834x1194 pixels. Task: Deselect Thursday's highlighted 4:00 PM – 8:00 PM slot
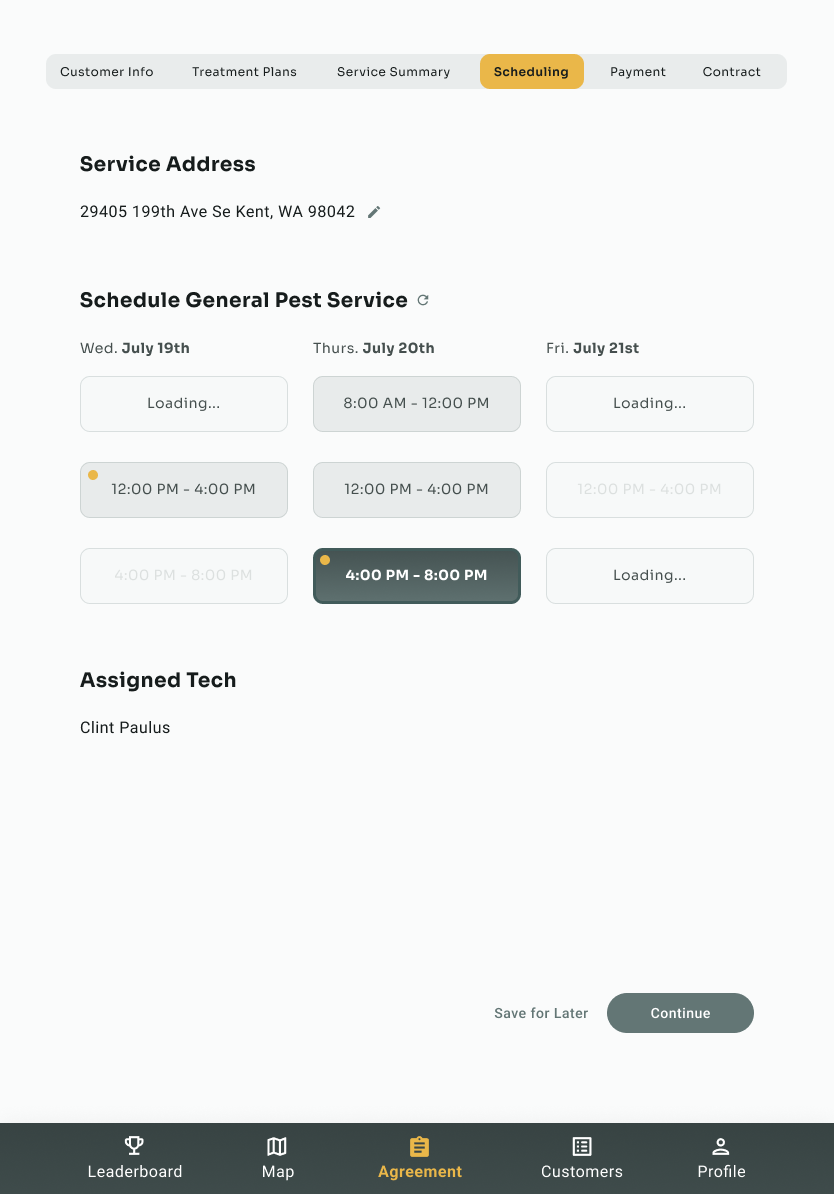click(x=416, y=575)
